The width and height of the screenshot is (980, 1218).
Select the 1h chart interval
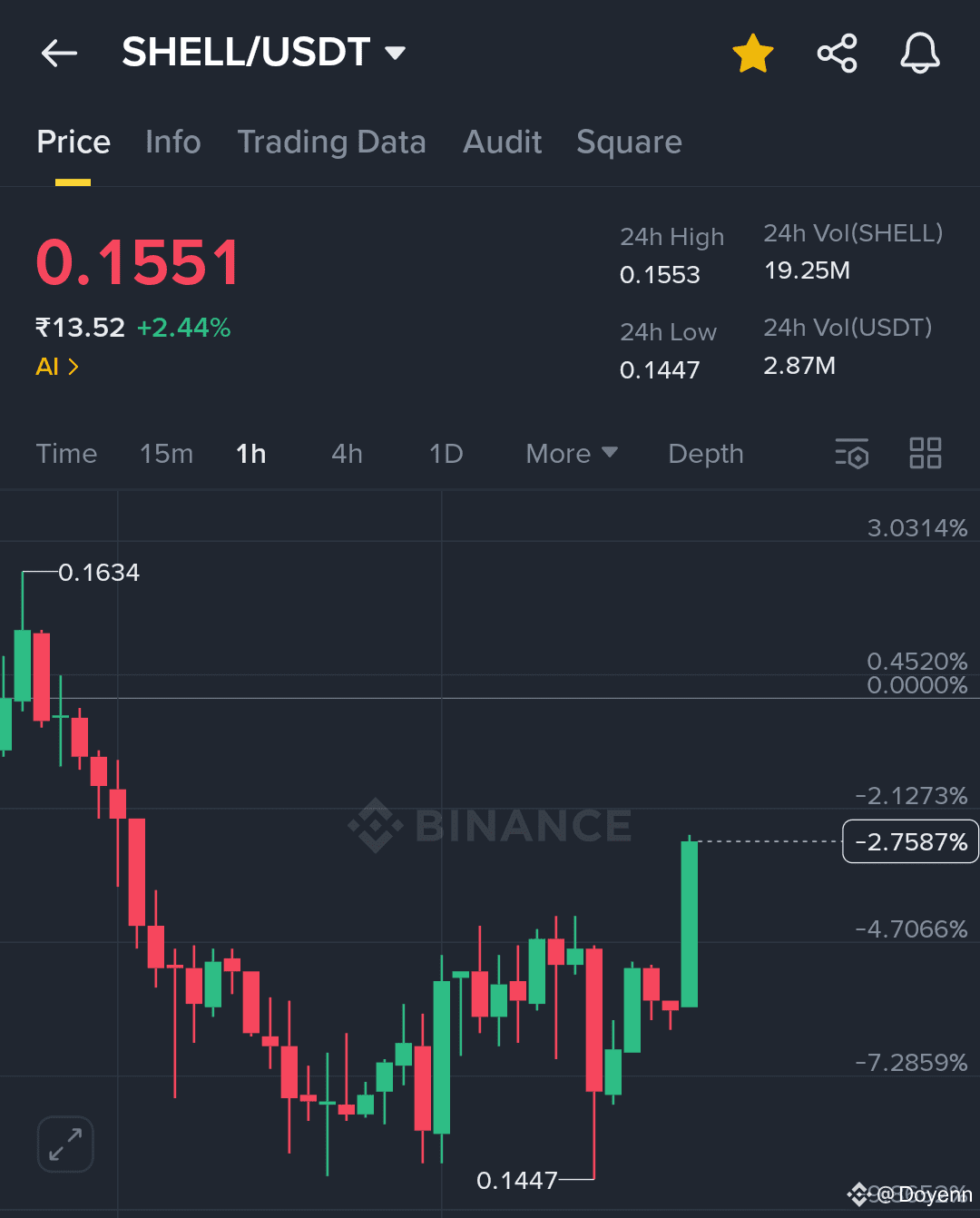coord(251,454)
